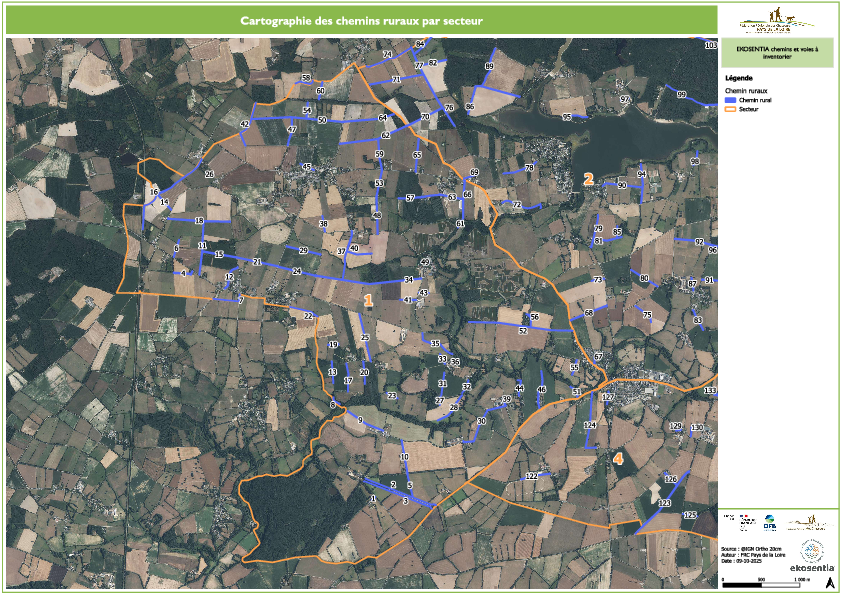The height and width of the screenshot is (595, 842).
Task: Select the orange sector 1 label
Action: (x=368, y=299)
